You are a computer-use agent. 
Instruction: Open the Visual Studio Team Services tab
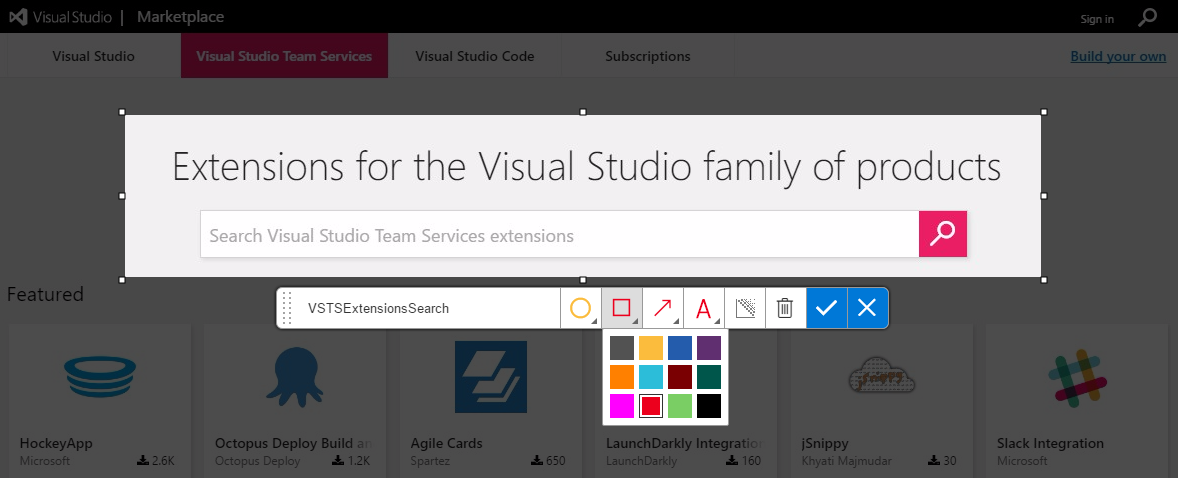(284, 56)
